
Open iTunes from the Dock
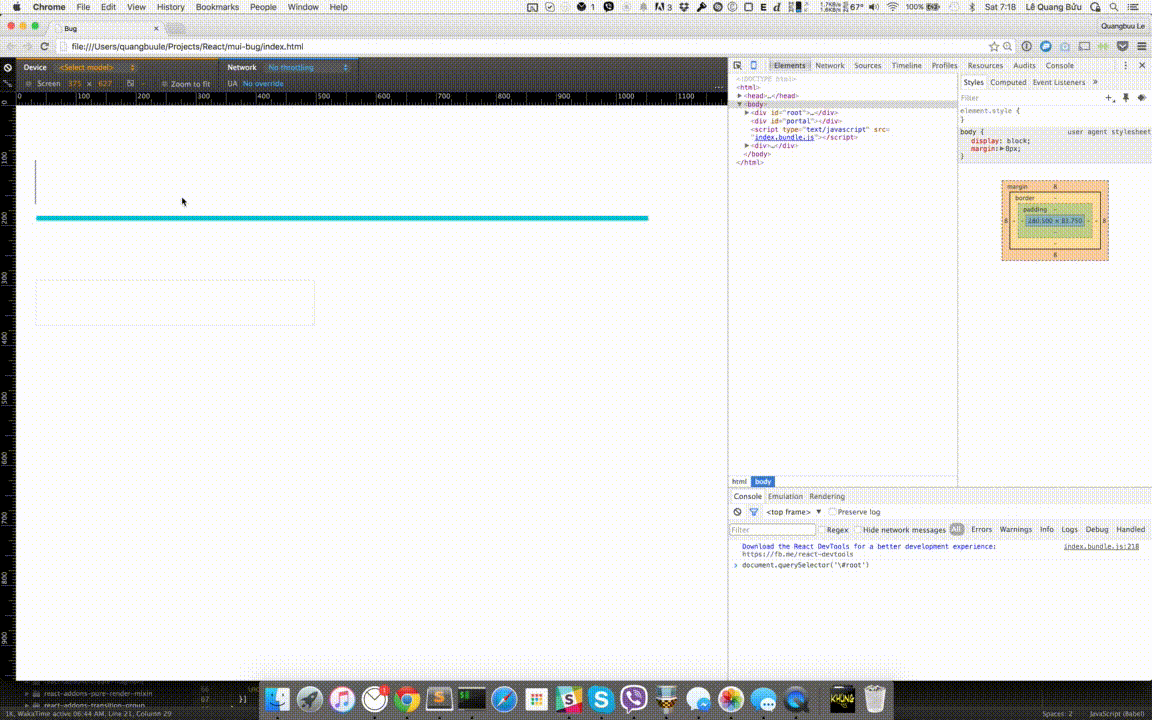342,699
